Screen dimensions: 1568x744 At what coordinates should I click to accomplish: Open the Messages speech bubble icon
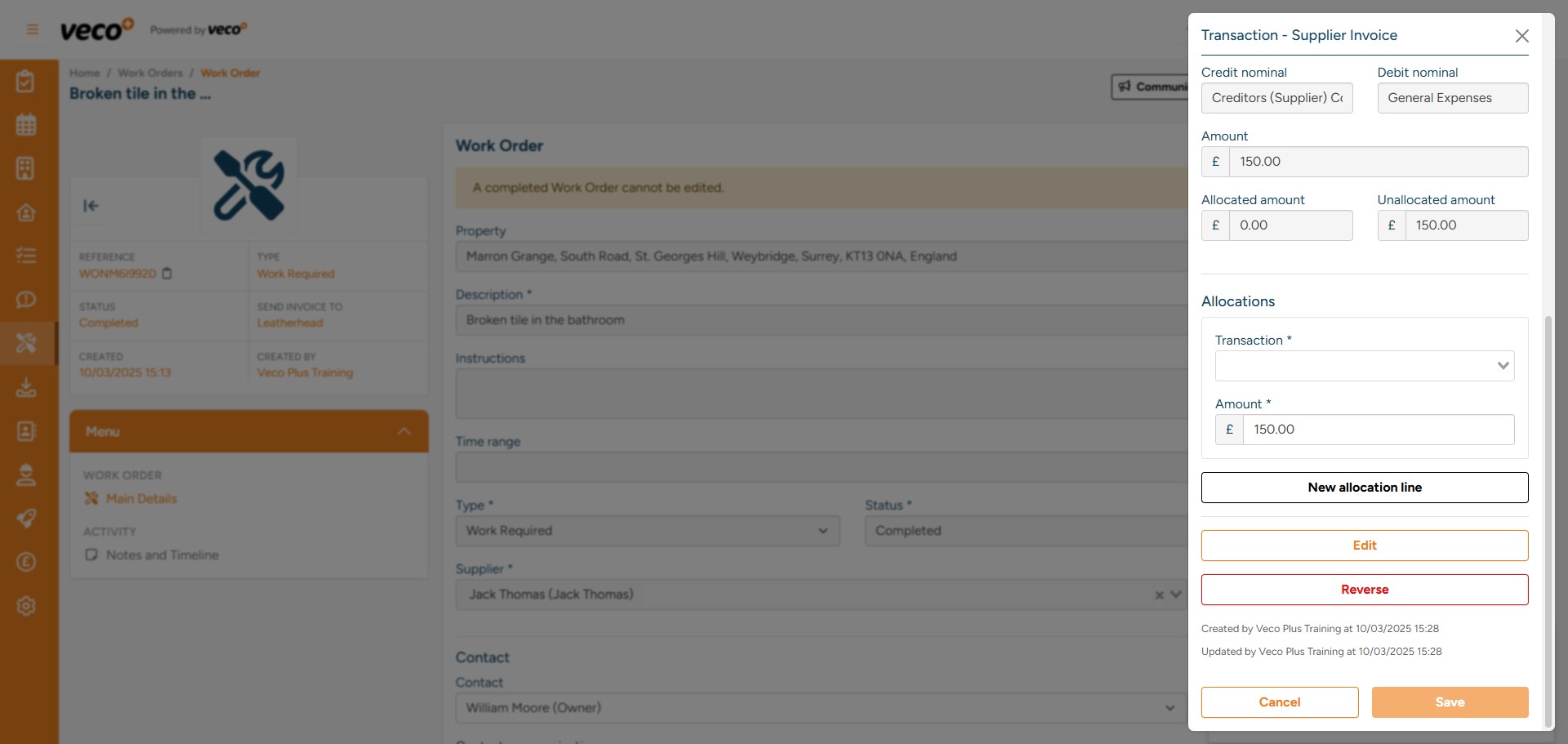27,299
